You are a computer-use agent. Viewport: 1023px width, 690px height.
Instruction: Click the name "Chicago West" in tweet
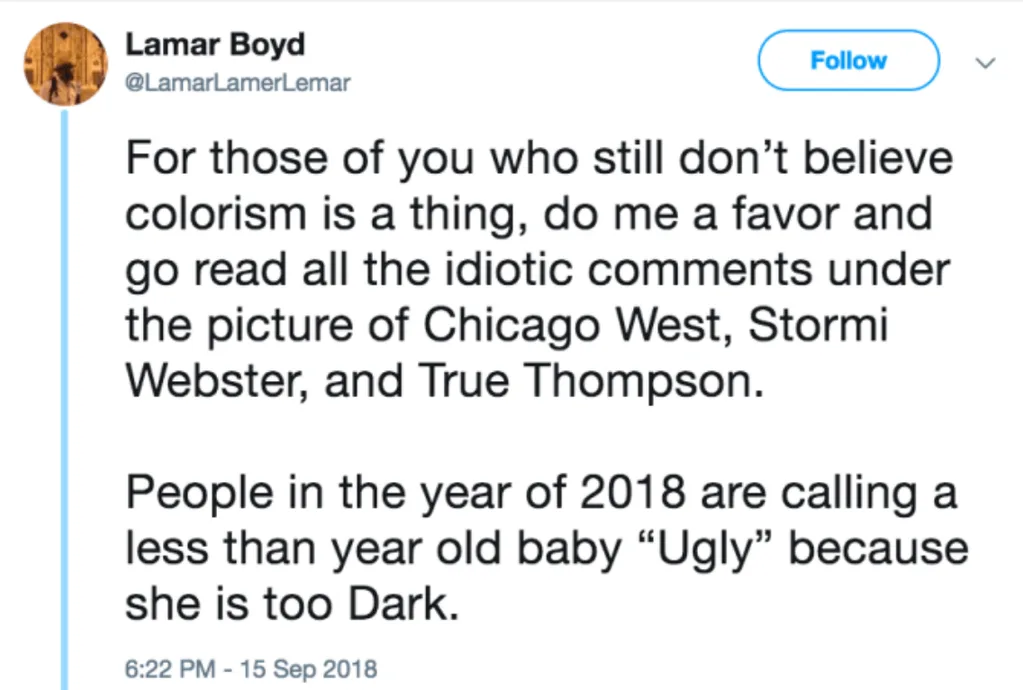[x=572, y=325]
